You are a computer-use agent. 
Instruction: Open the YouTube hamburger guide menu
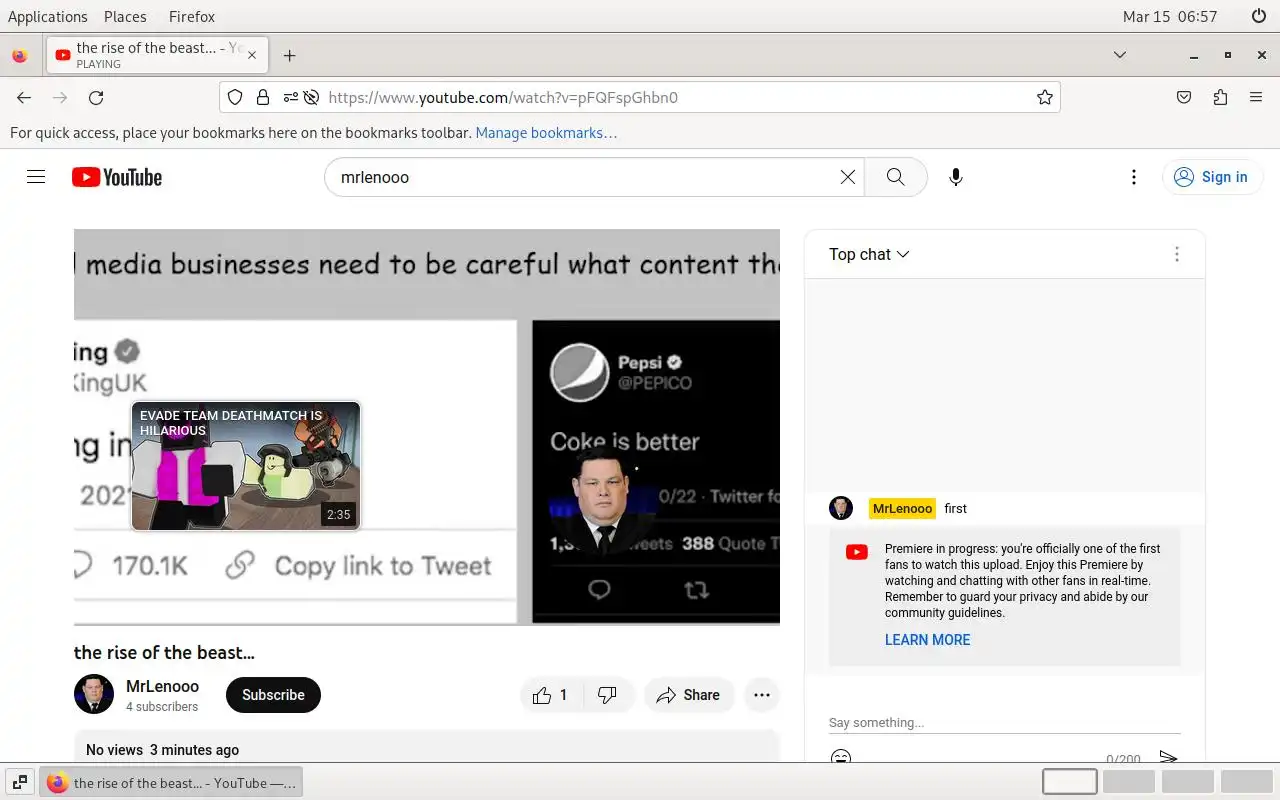click(x=36, y=177)
